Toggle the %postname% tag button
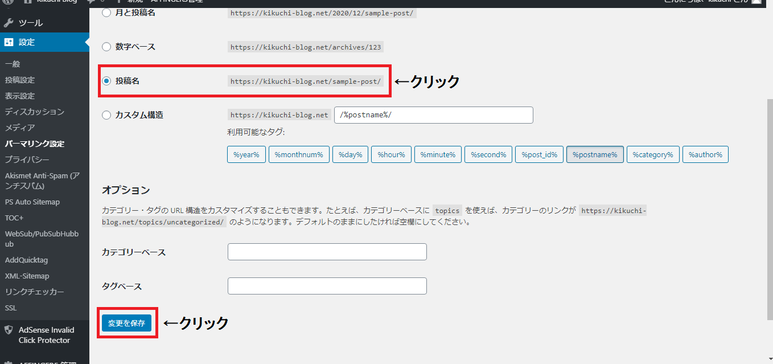Viewport: 773px width, 364px height. coord(595,154)
